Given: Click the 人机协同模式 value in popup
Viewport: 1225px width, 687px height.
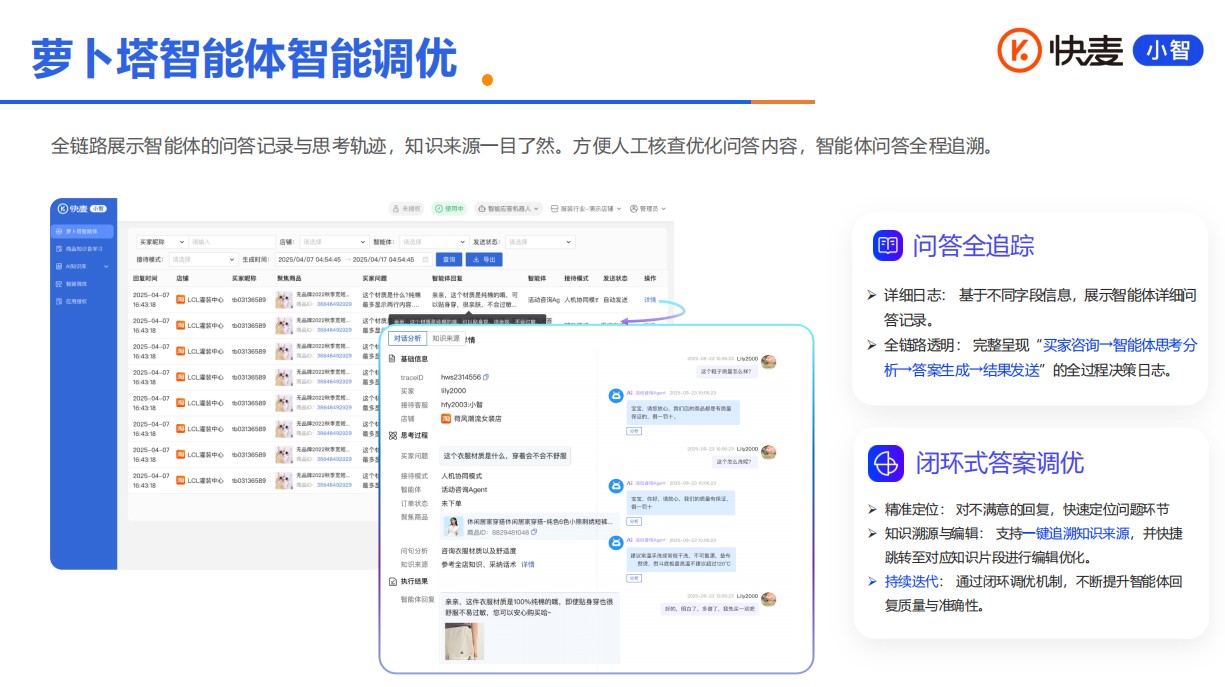Looking at the screenshot, I should [x=462, y=476].
